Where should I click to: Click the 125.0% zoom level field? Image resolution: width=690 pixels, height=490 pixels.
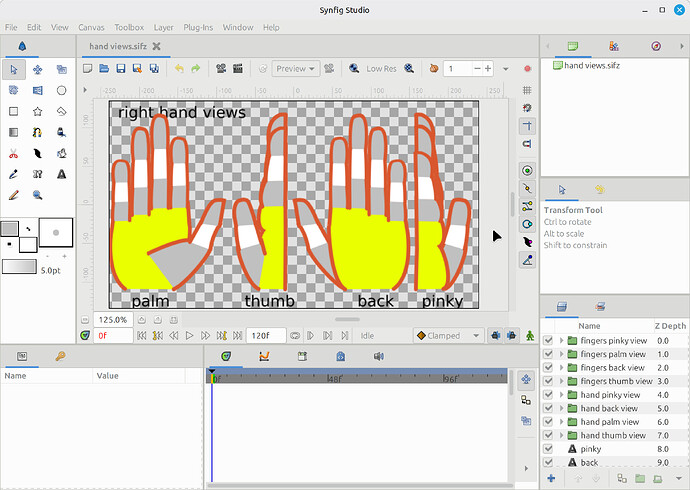(113, 320)
